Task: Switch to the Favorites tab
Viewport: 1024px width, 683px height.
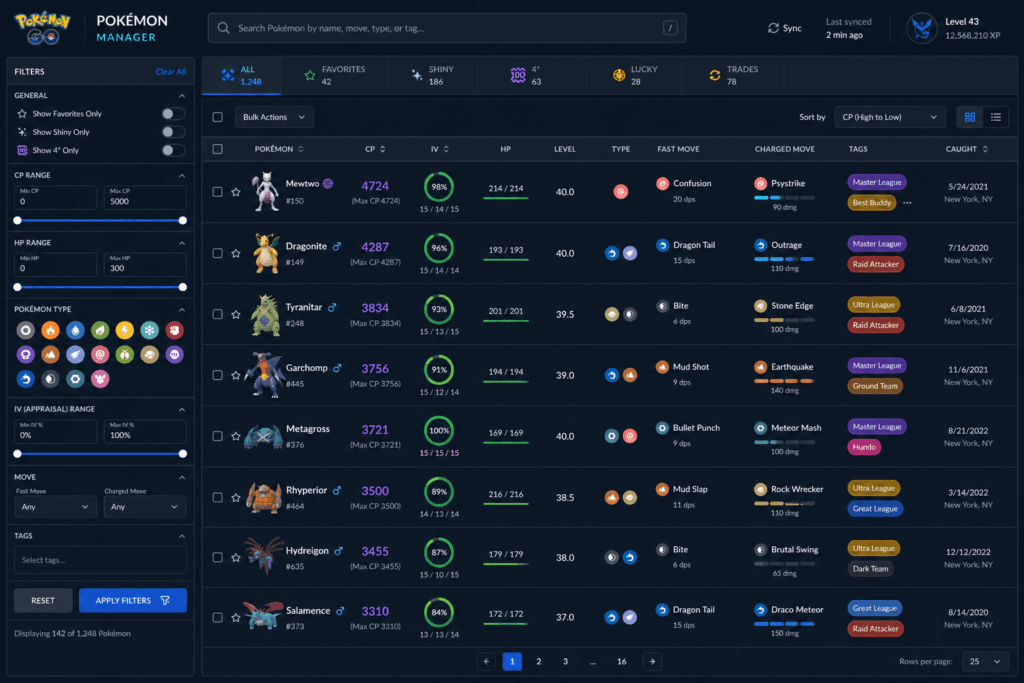Action: pyautogui.click(x=334, y=76)
